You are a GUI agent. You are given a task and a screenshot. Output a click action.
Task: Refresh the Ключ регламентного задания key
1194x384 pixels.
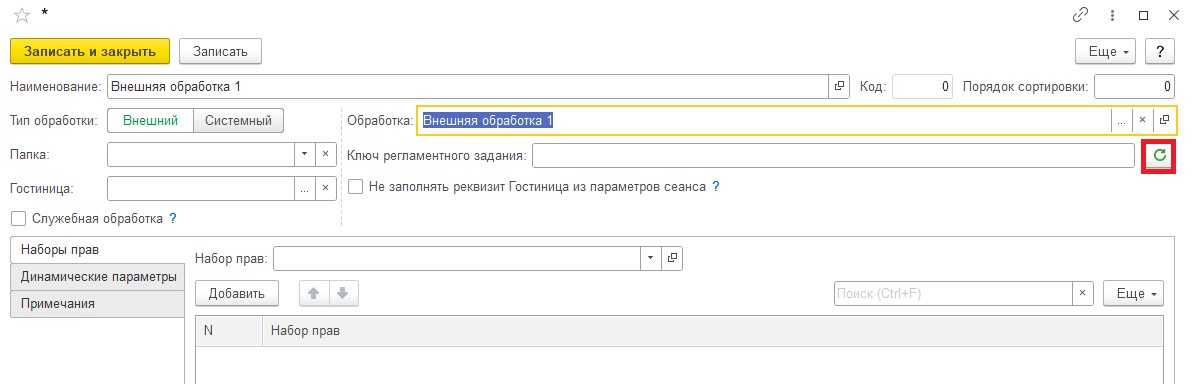1159,155
